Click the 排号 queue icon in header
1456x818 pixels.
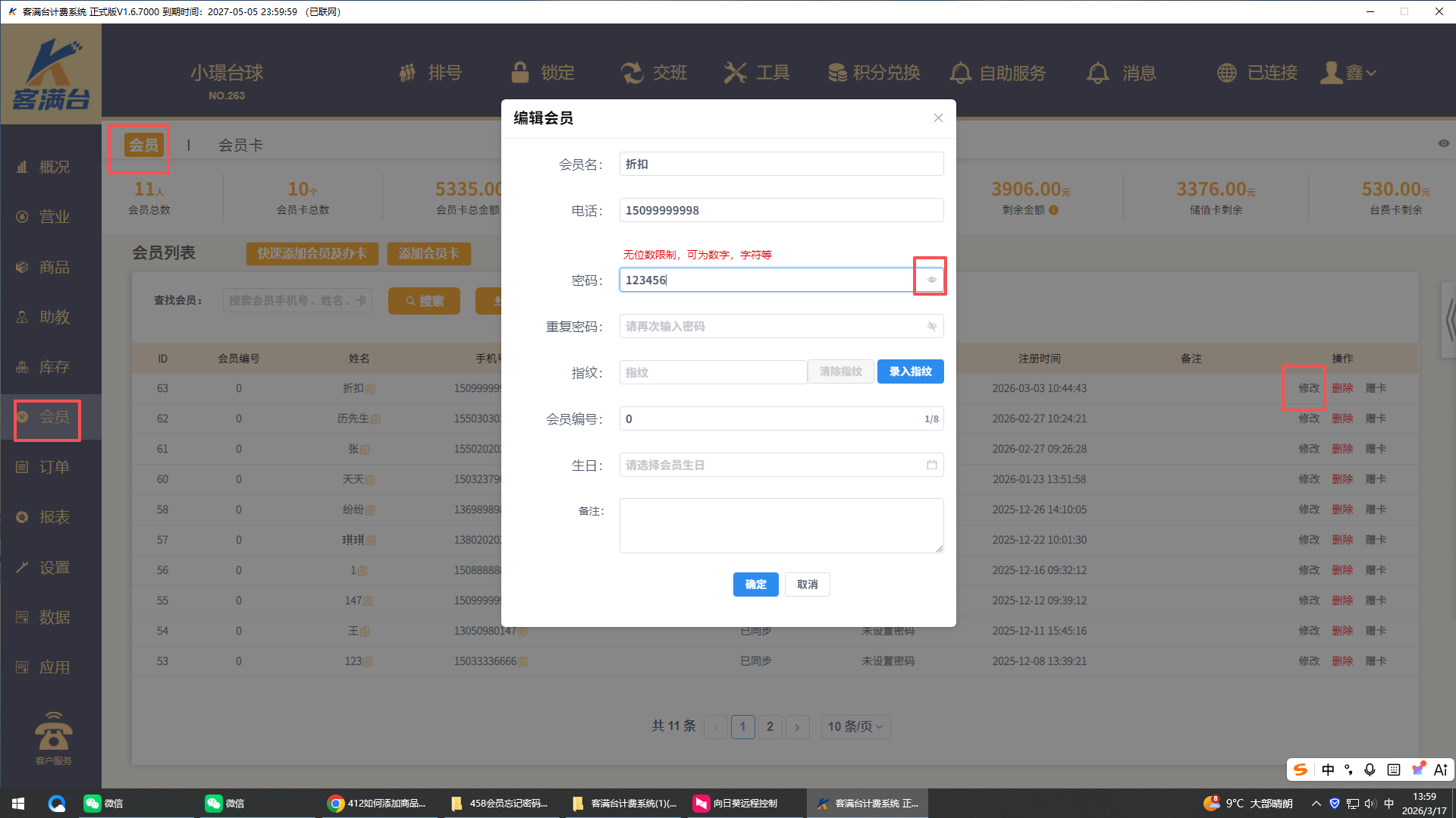(408, 73)
